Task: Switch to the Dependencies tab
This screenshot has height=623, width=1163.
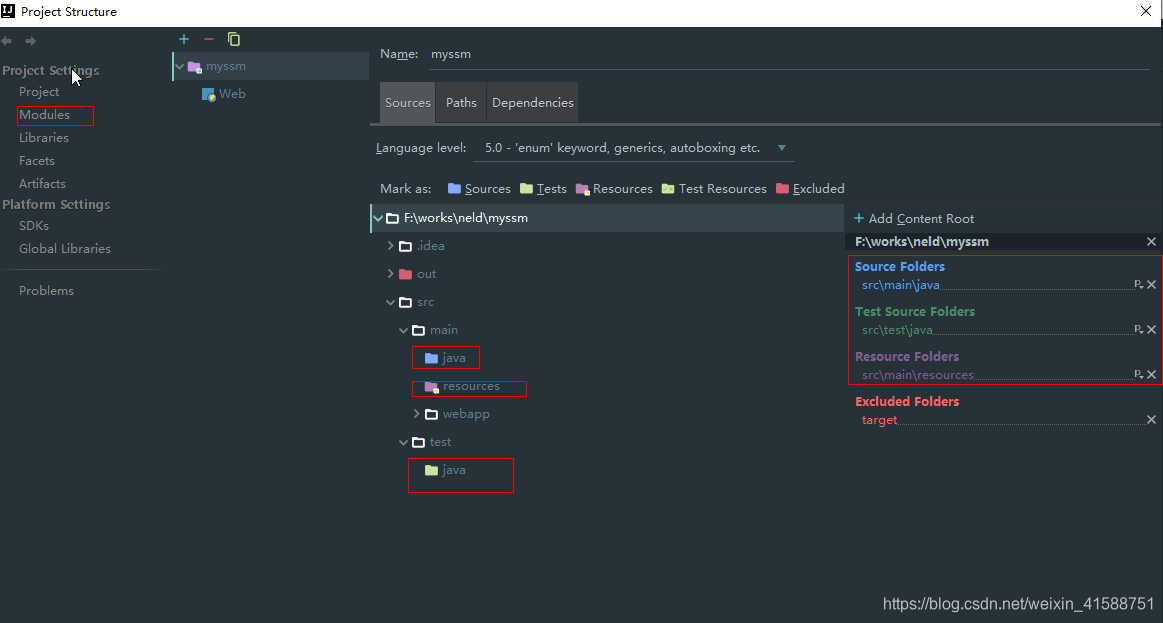Action: [x=532, y=101]
